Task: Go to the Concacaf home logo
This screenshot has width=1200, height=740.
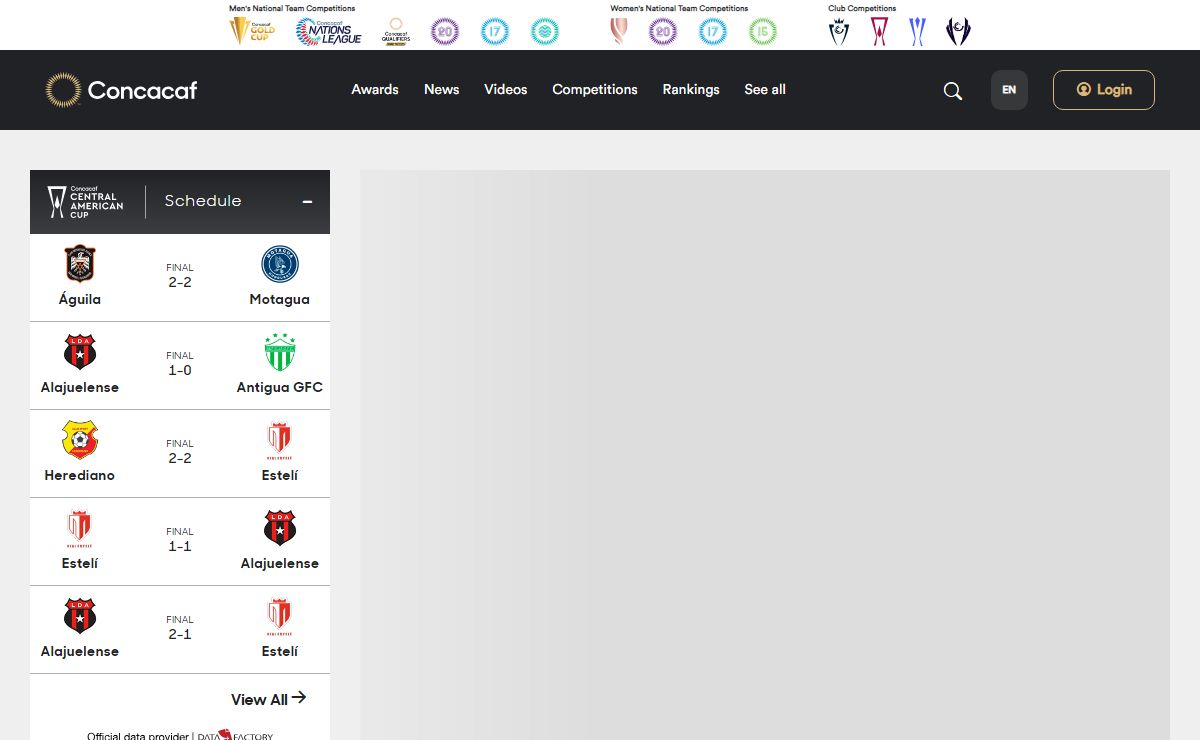Action: 121,90
